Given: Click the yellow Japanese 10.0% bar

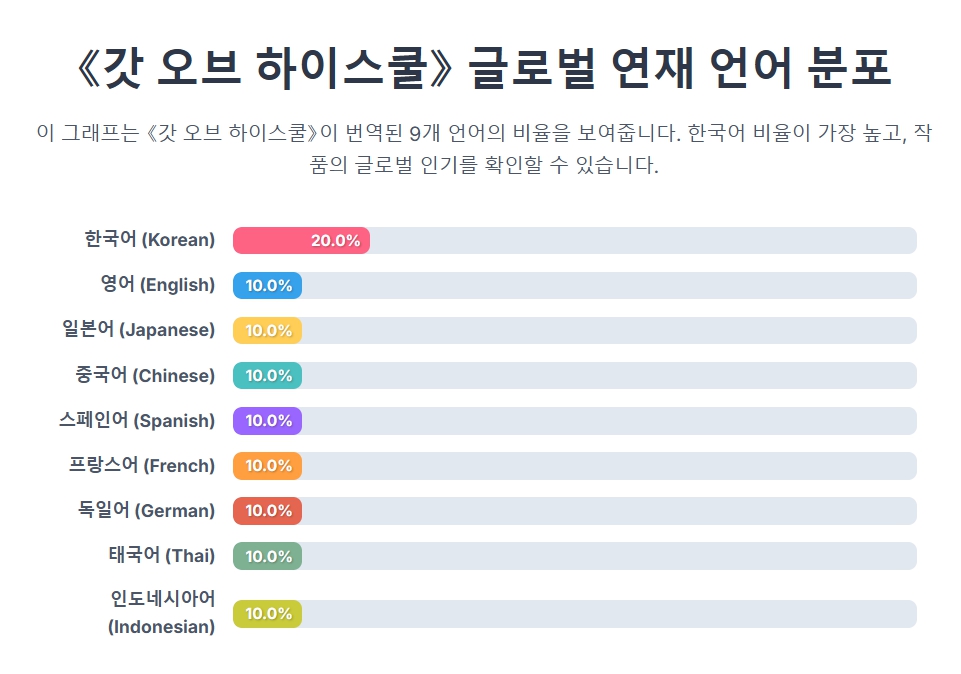Looking at the screenshot, I should pyautogui.click(x=267, y=330).
